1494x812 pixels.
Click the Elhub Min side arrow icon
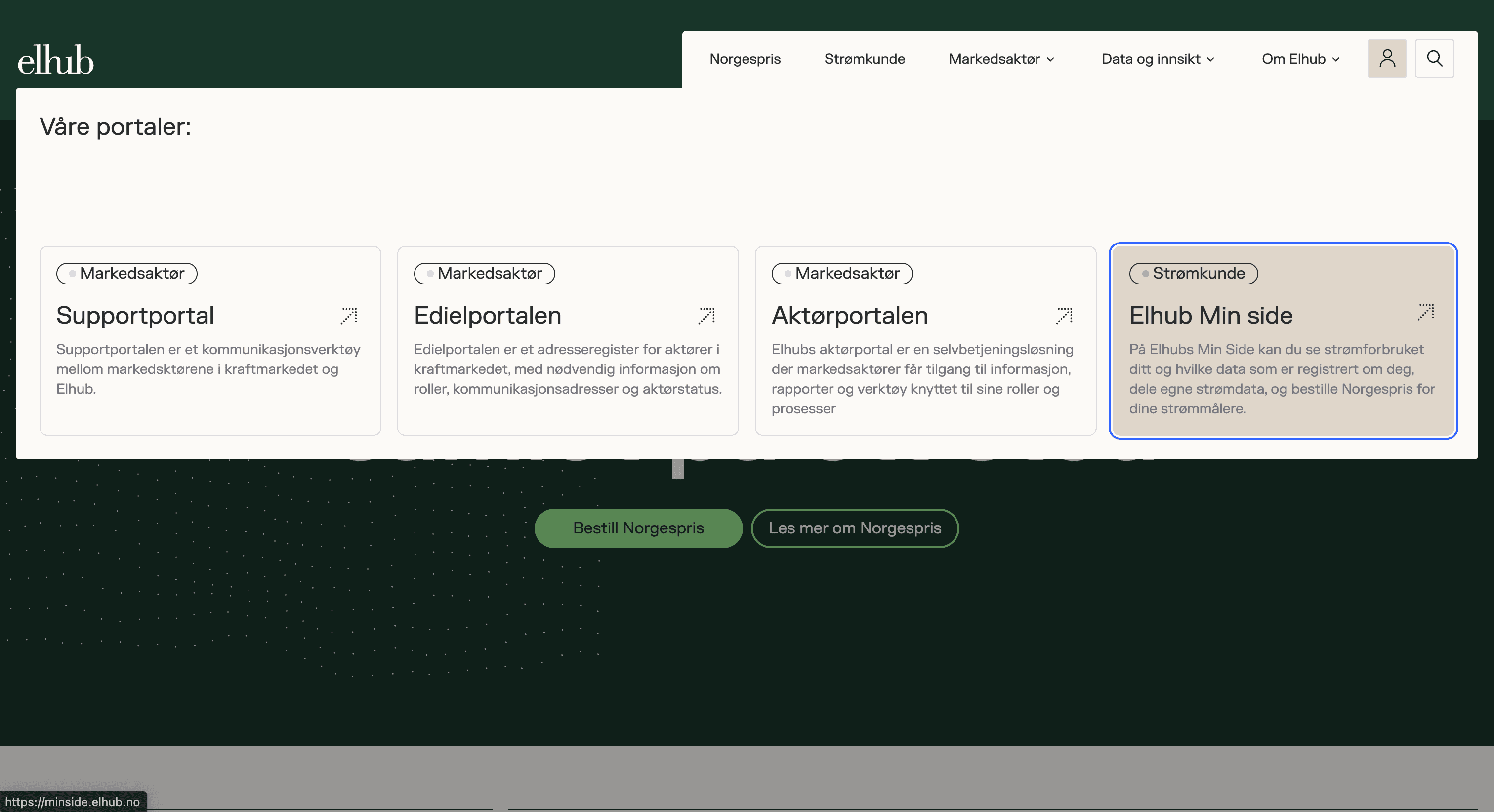point(1425,312)
